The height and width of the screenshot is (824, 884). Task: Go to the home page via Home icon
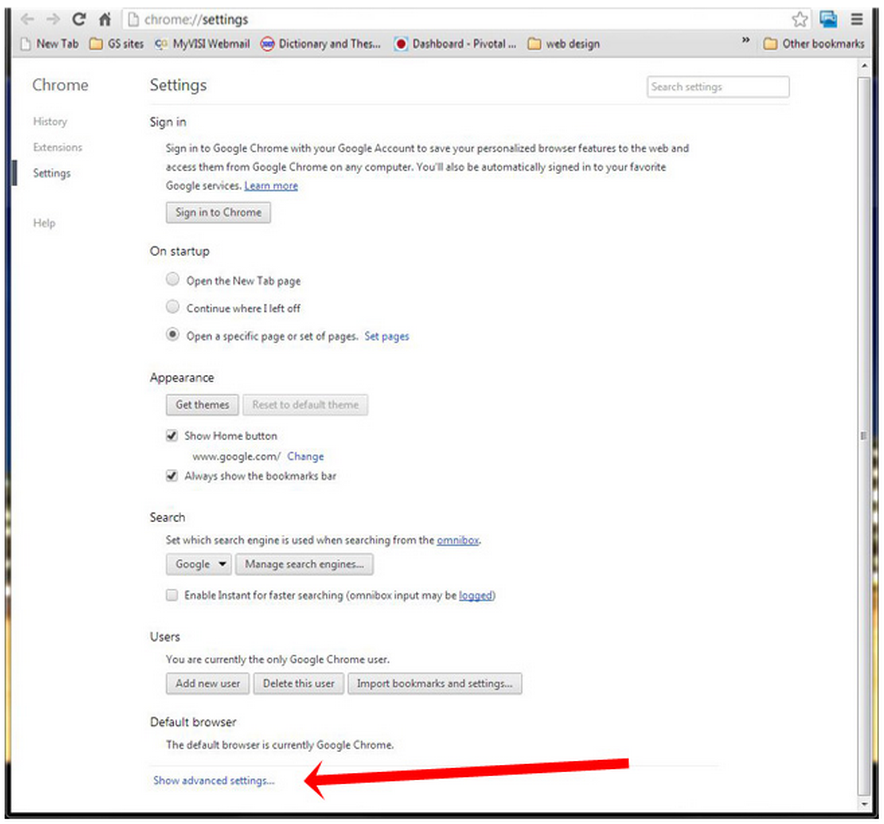pyautogui.click(x=105, y=20)
